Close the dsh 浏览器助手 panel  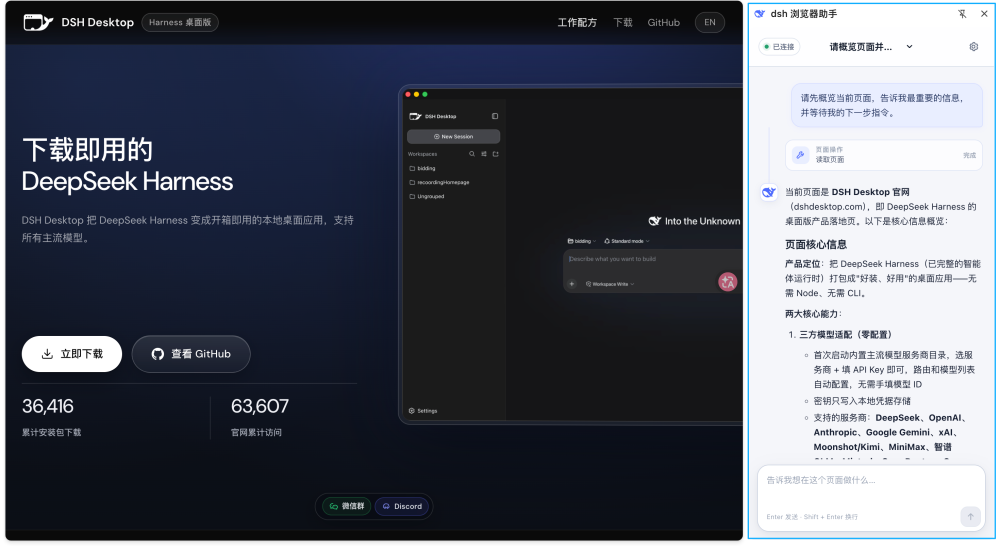(x=984, y=14)
